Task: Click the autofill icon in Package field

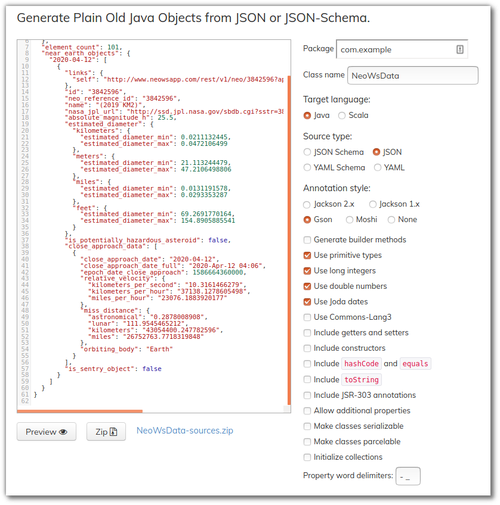Action: pos(460,50)
